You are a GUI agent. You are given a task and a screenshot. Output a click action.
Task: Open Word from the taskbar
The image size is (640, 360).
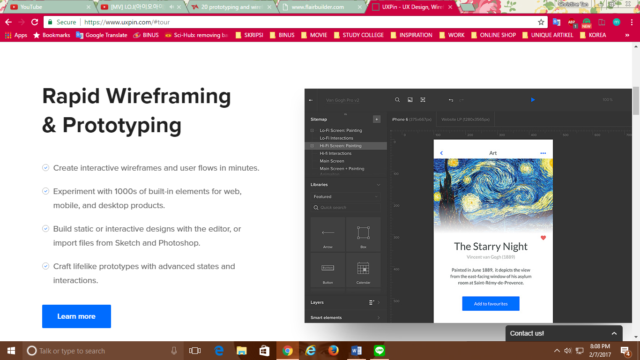(x=356, y=351)
